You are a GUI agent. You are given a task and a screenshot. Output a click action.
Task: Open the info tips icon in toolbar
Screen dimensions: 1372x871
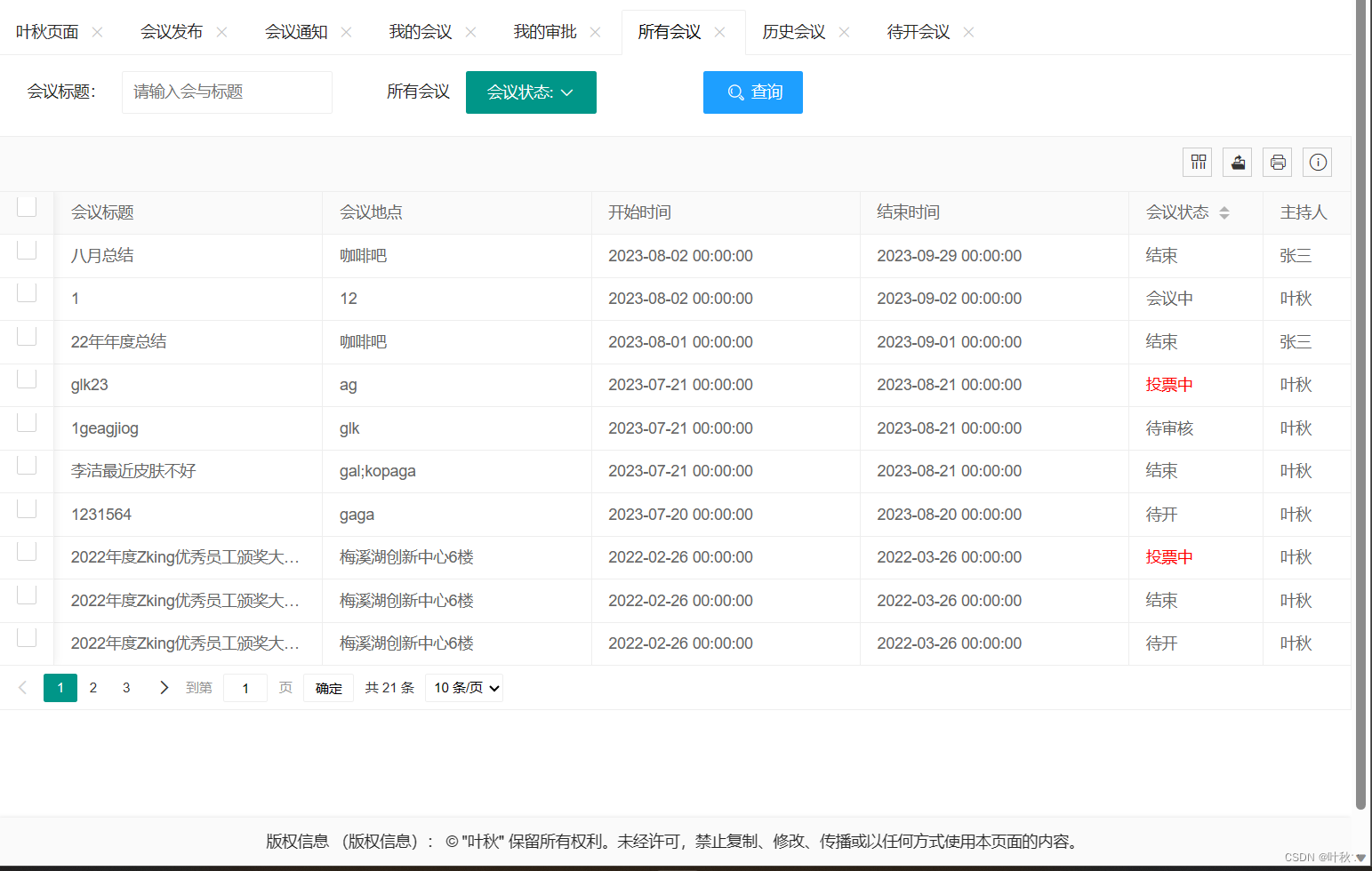pyautogui.click(x=1318, y=162)
